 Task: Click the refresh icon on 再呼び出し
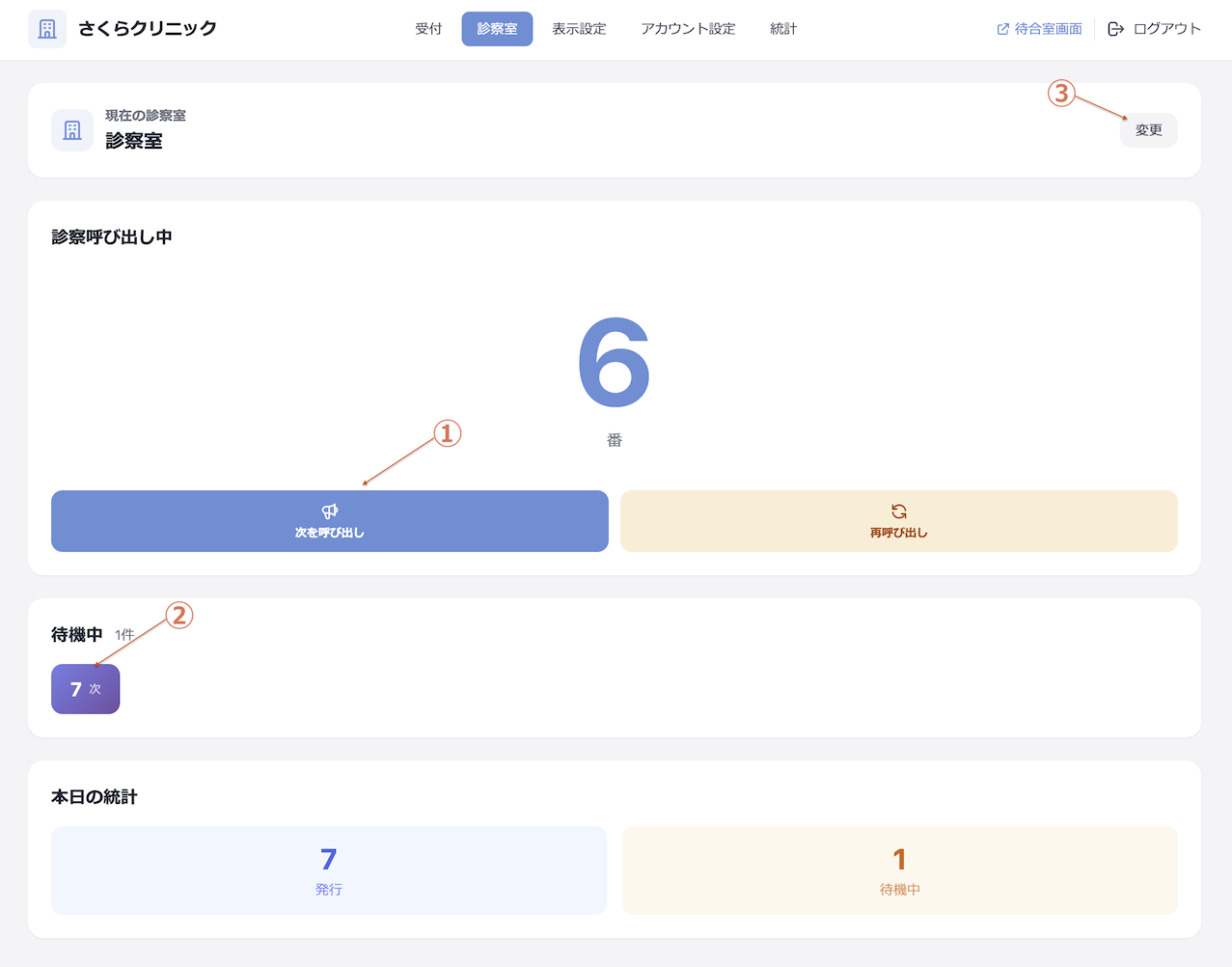click(898, 512)
